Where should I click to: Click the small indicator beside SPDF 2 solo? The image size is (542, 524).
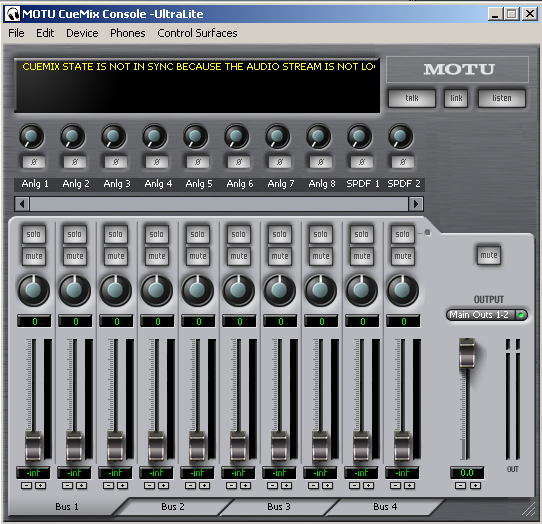pos(427,233)
